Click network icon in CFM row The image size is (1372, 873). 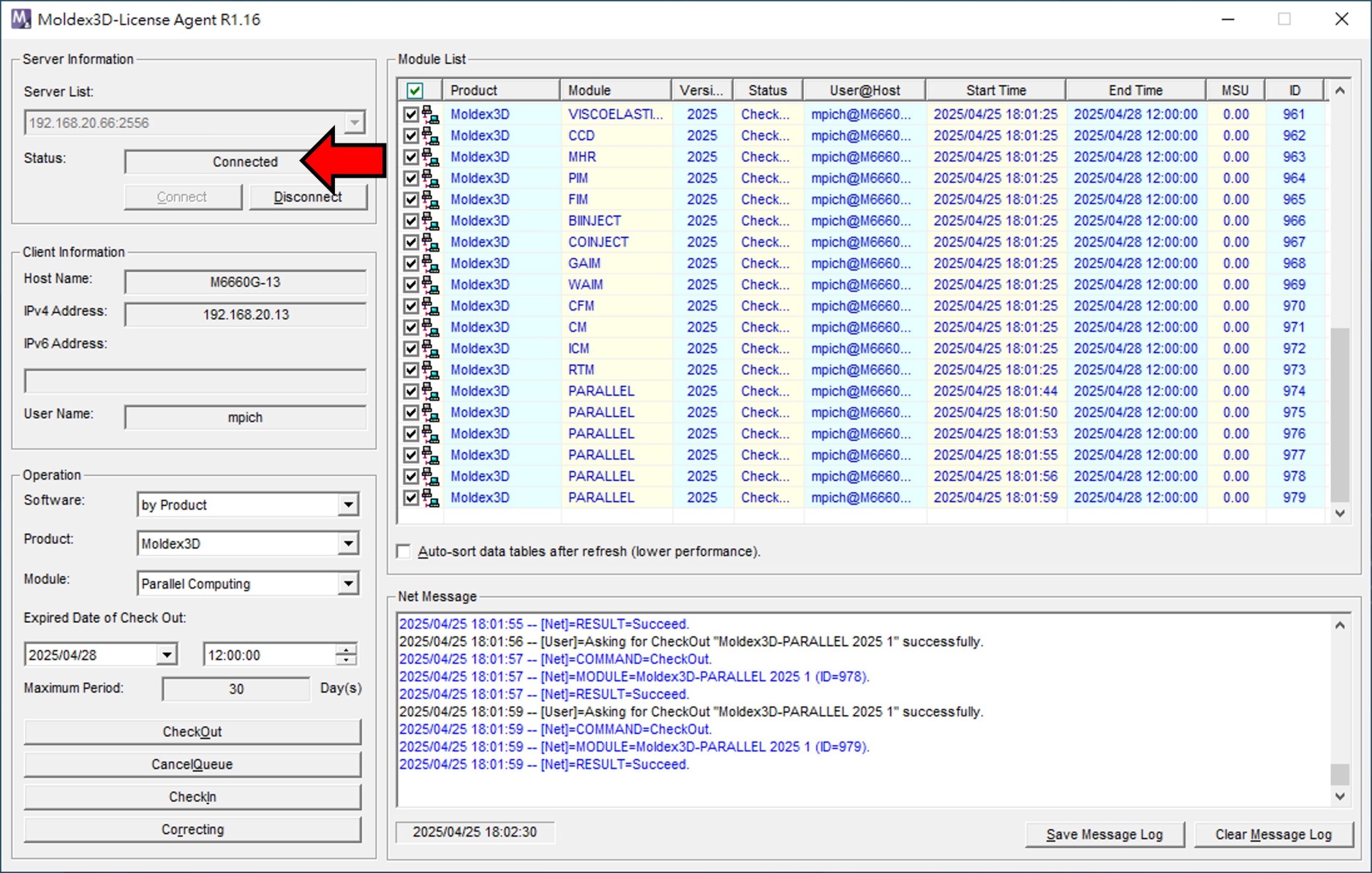pyautogui.click(x=431, y=306)
